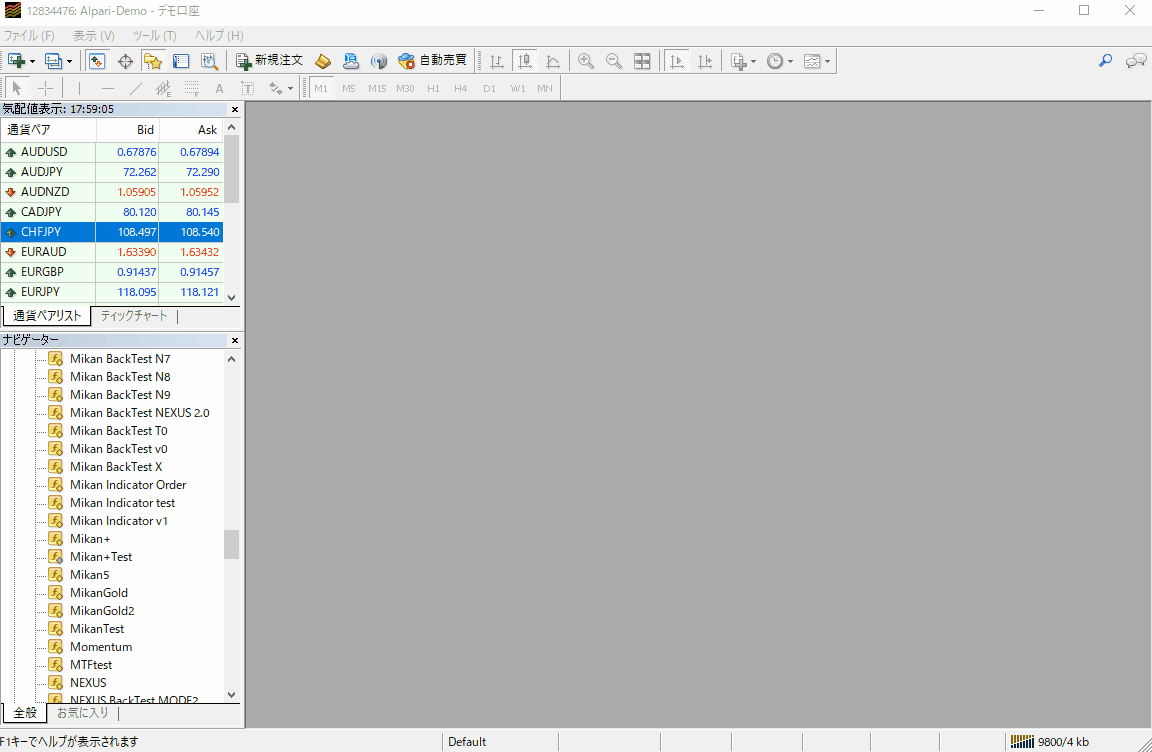Viewport: 1152px width, 752px height.
Task: Open MetaEditor via the yellow book icon
Action: click(x=323, y=61)
